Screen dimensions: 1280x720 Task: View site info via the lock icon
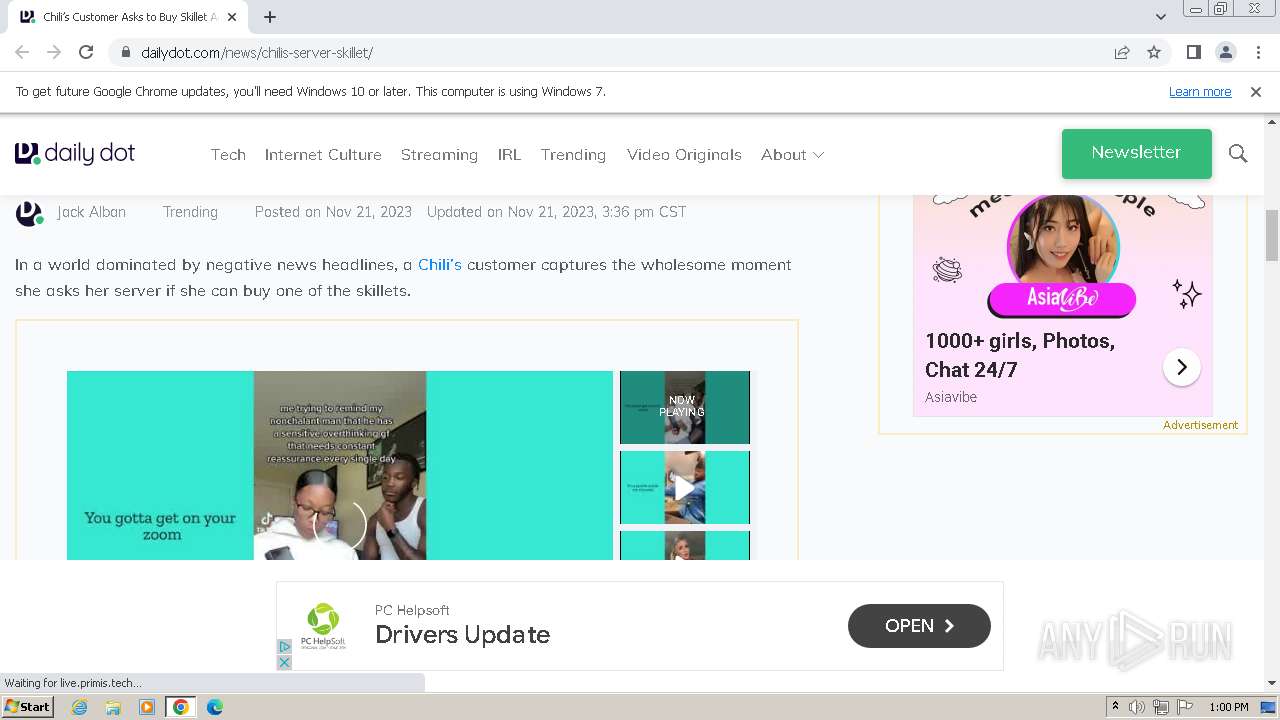tap(126, 52)
